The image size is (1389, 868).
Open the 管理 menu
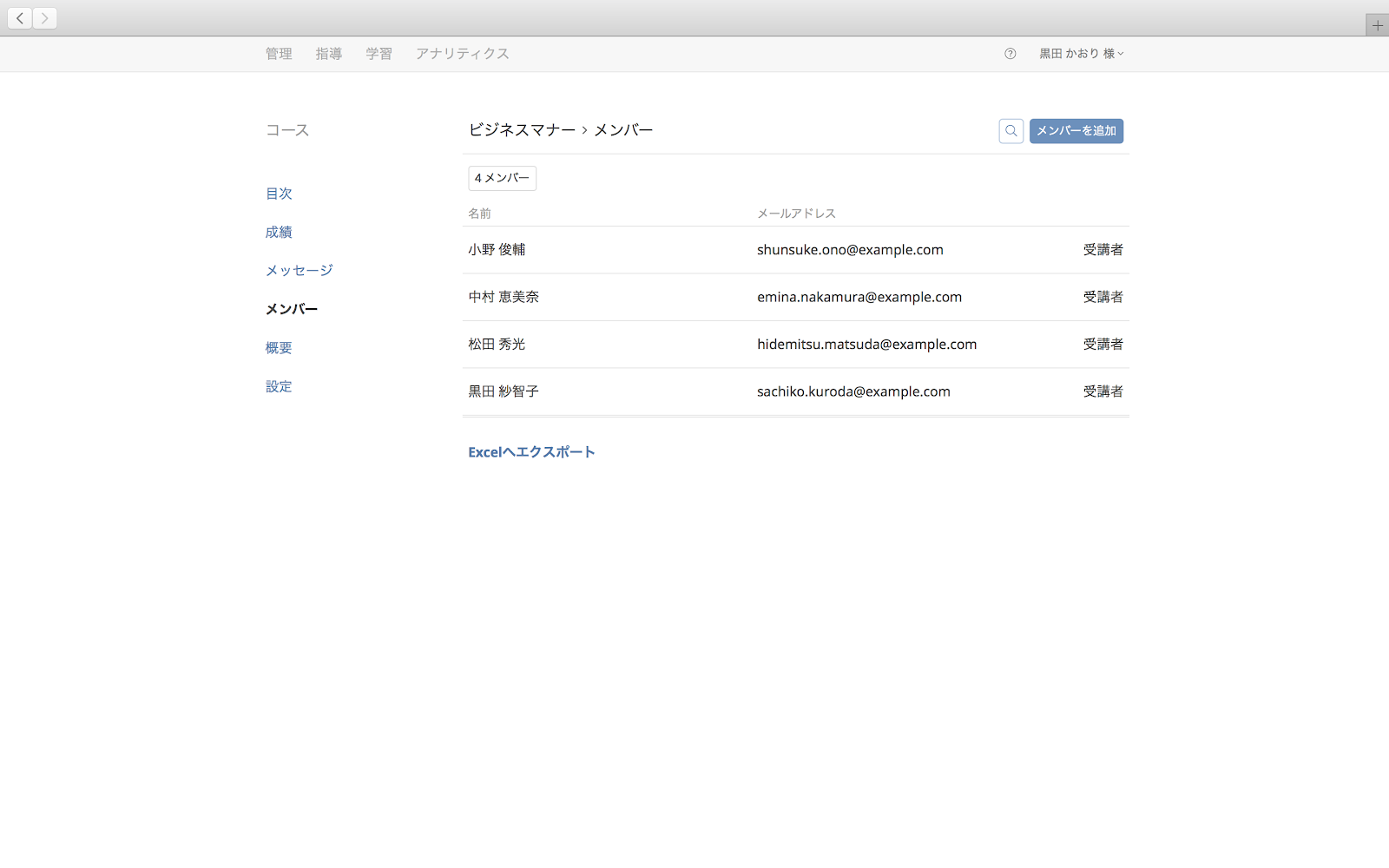[279, 54]
